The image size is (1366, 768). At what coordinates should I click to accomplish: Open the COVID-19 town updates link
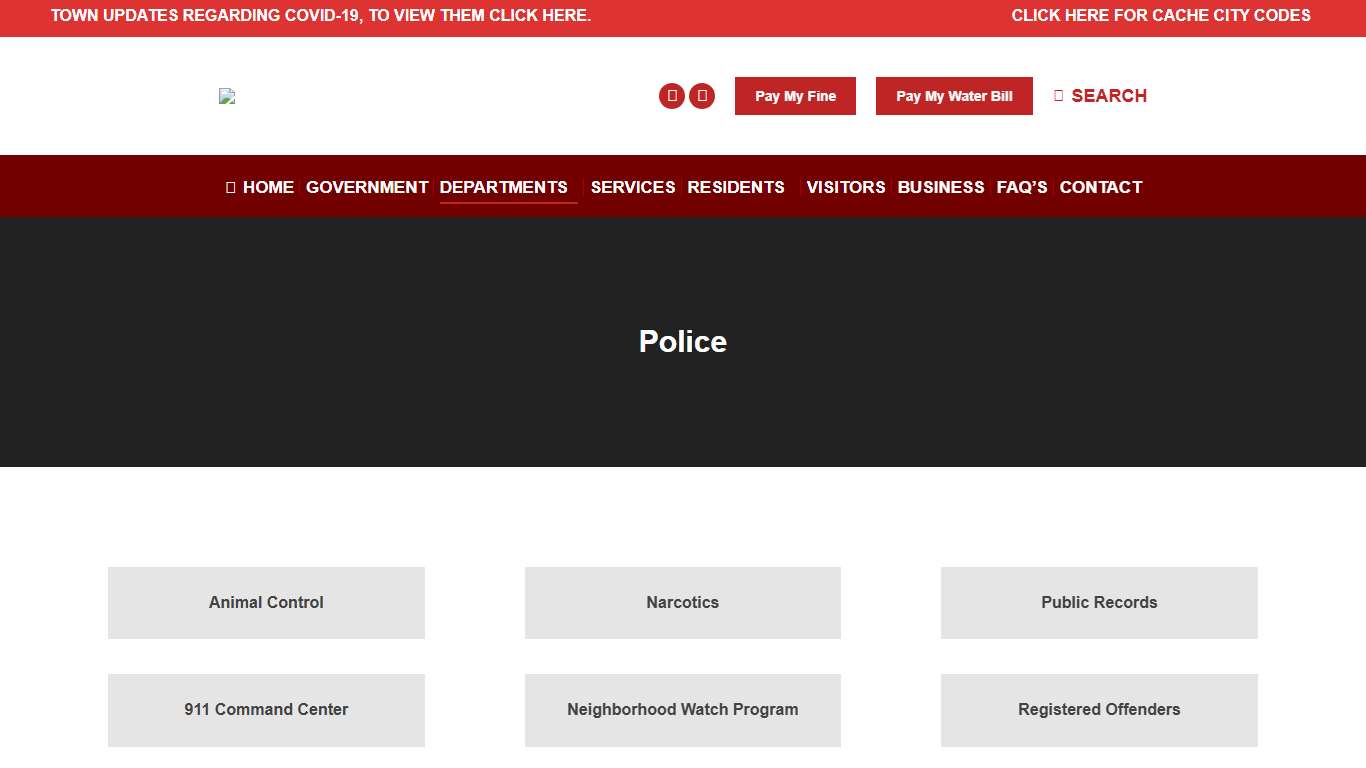coord(322,15)
